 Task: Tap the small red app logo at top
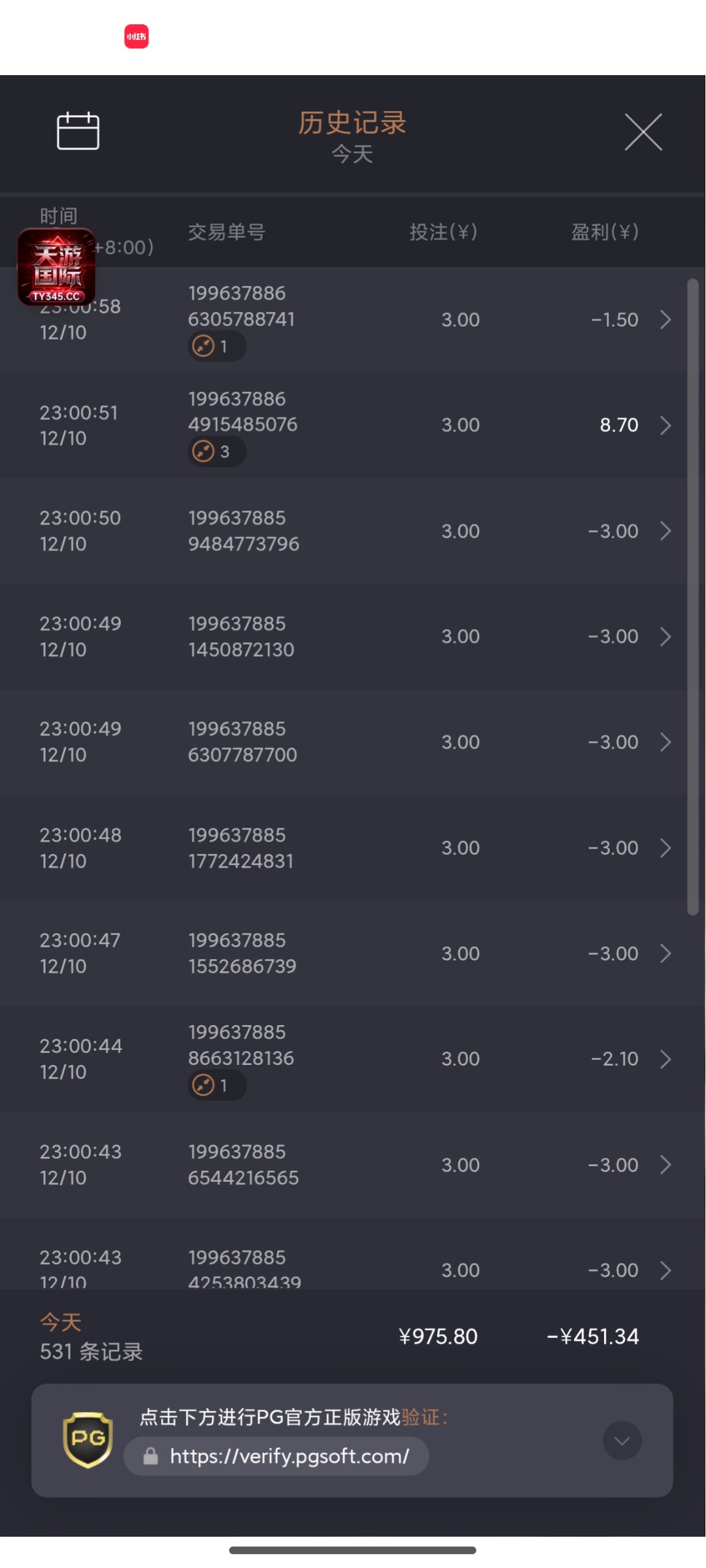tap(137, 37)
